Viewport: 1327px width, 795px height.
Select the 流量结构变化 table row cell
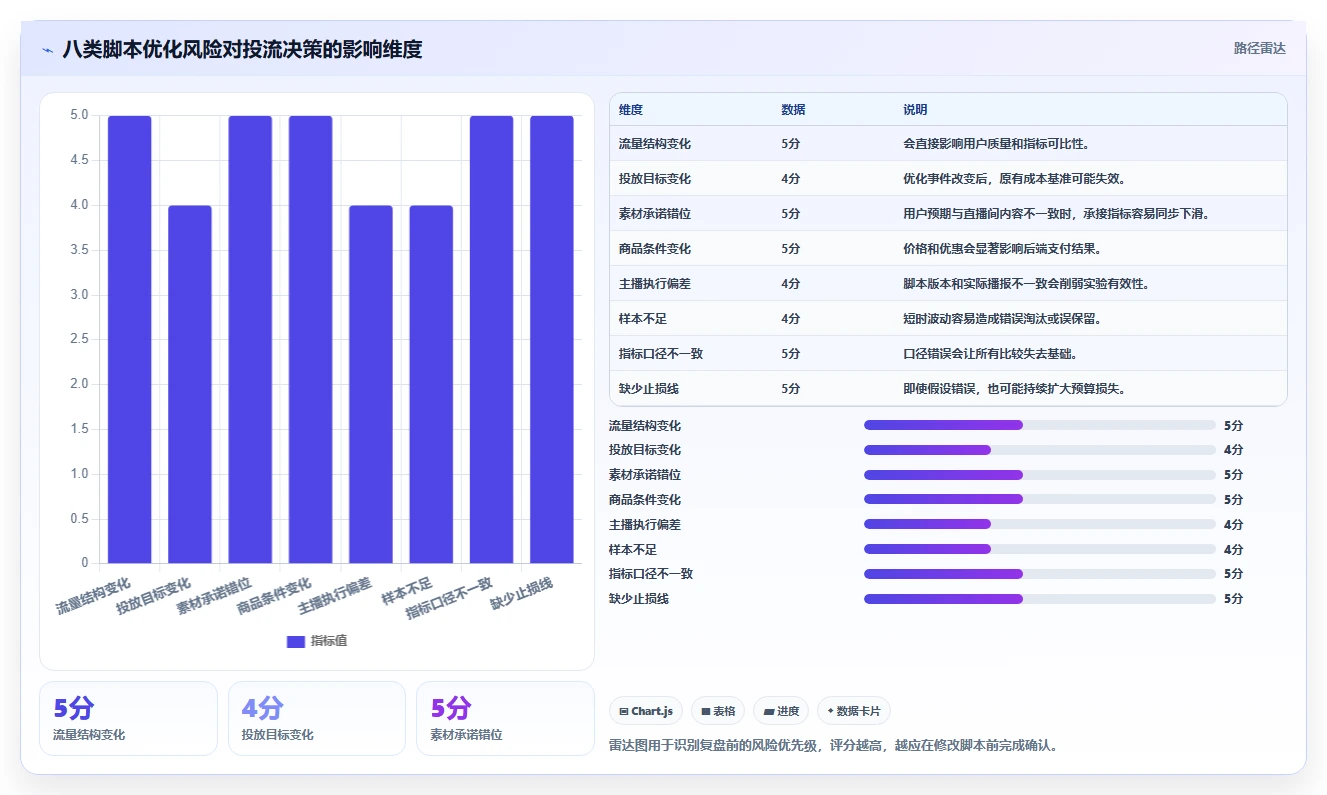tap(655, 144)
